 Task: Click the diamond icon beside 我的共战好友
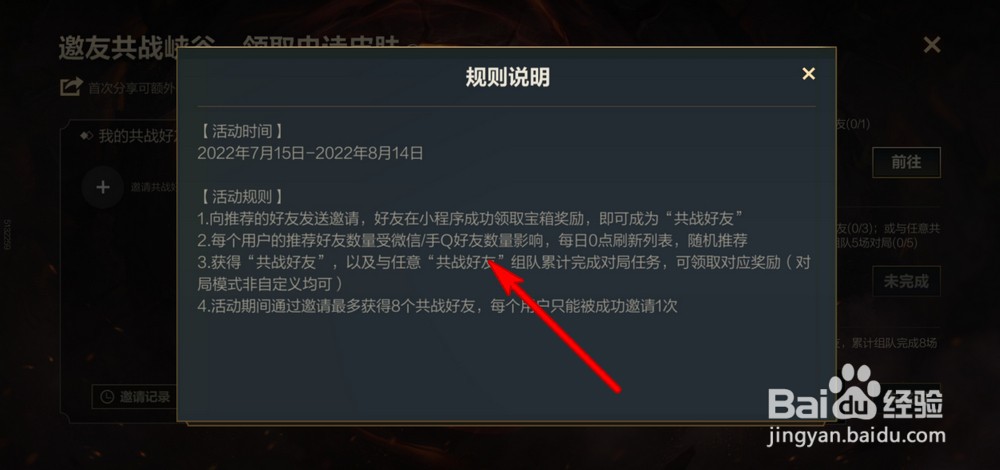point(87,136)
